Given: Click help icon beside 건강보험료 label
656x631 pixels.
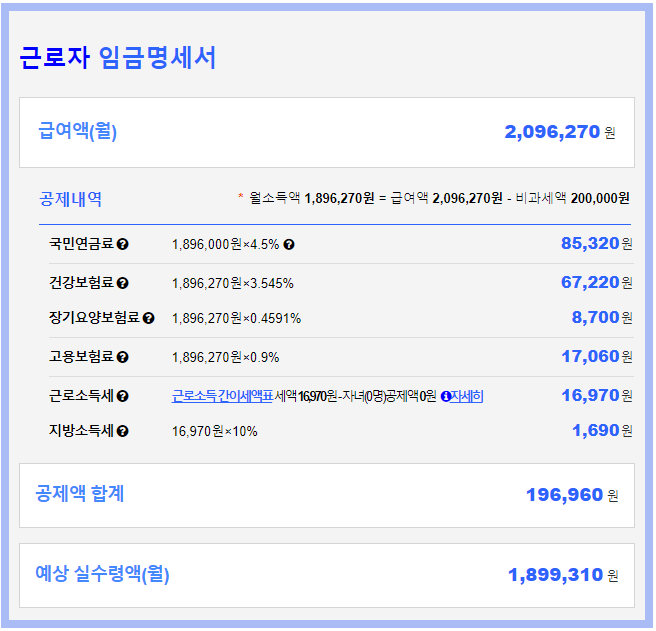Looking at the screenshot, I should coord(123,284).
